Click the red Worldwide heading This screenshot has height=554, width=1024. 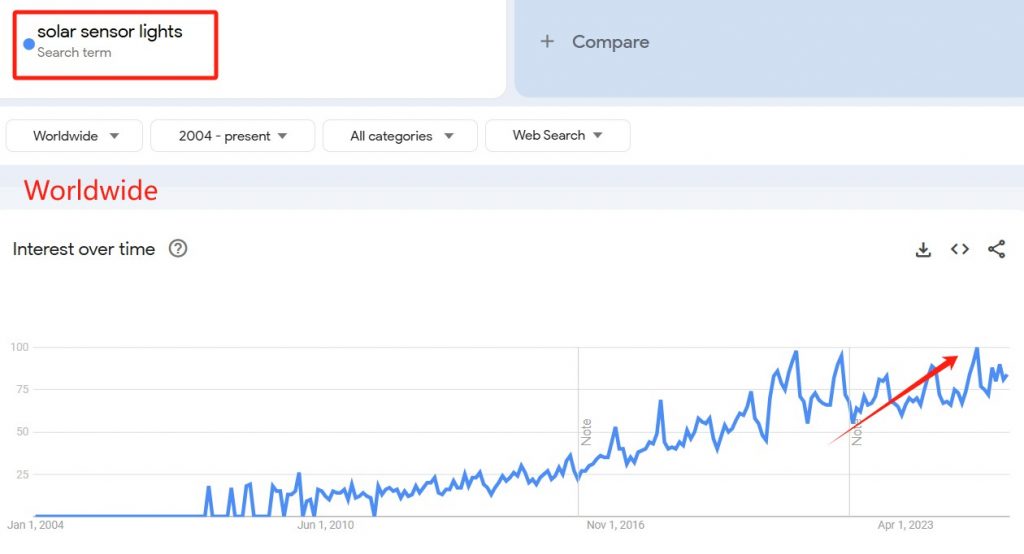91,190
